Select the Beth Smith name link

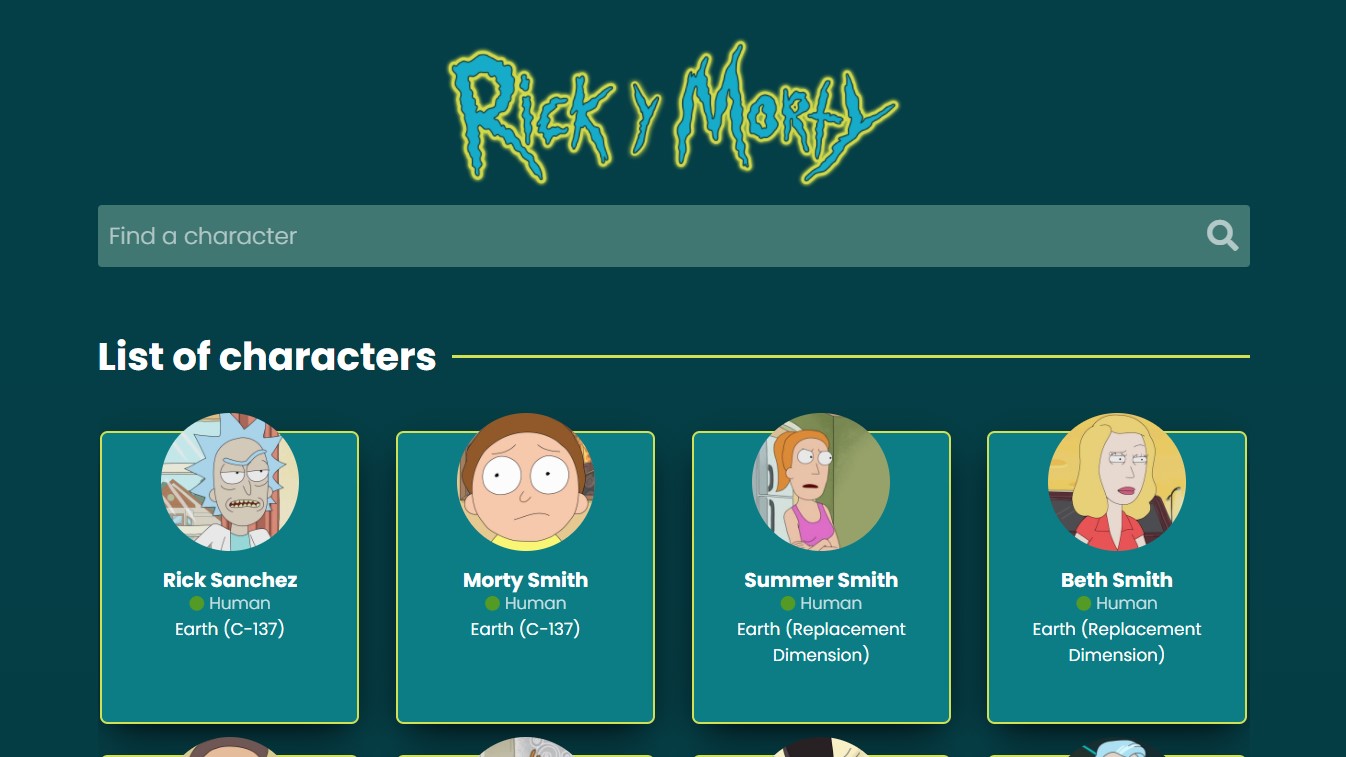1117,580
